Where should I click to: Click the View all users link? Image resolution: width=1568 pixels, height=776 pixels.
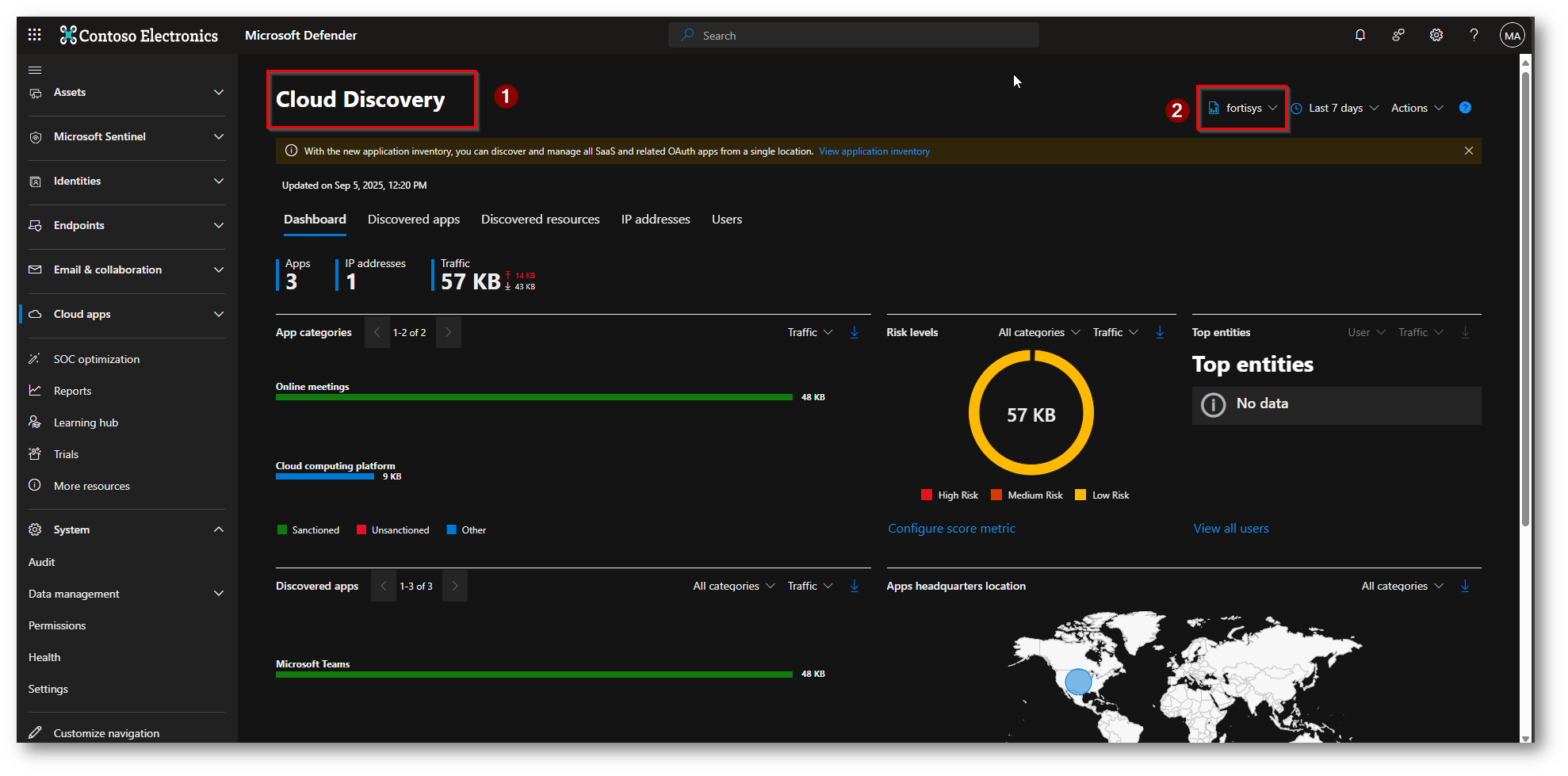(x=1231, y=529)
